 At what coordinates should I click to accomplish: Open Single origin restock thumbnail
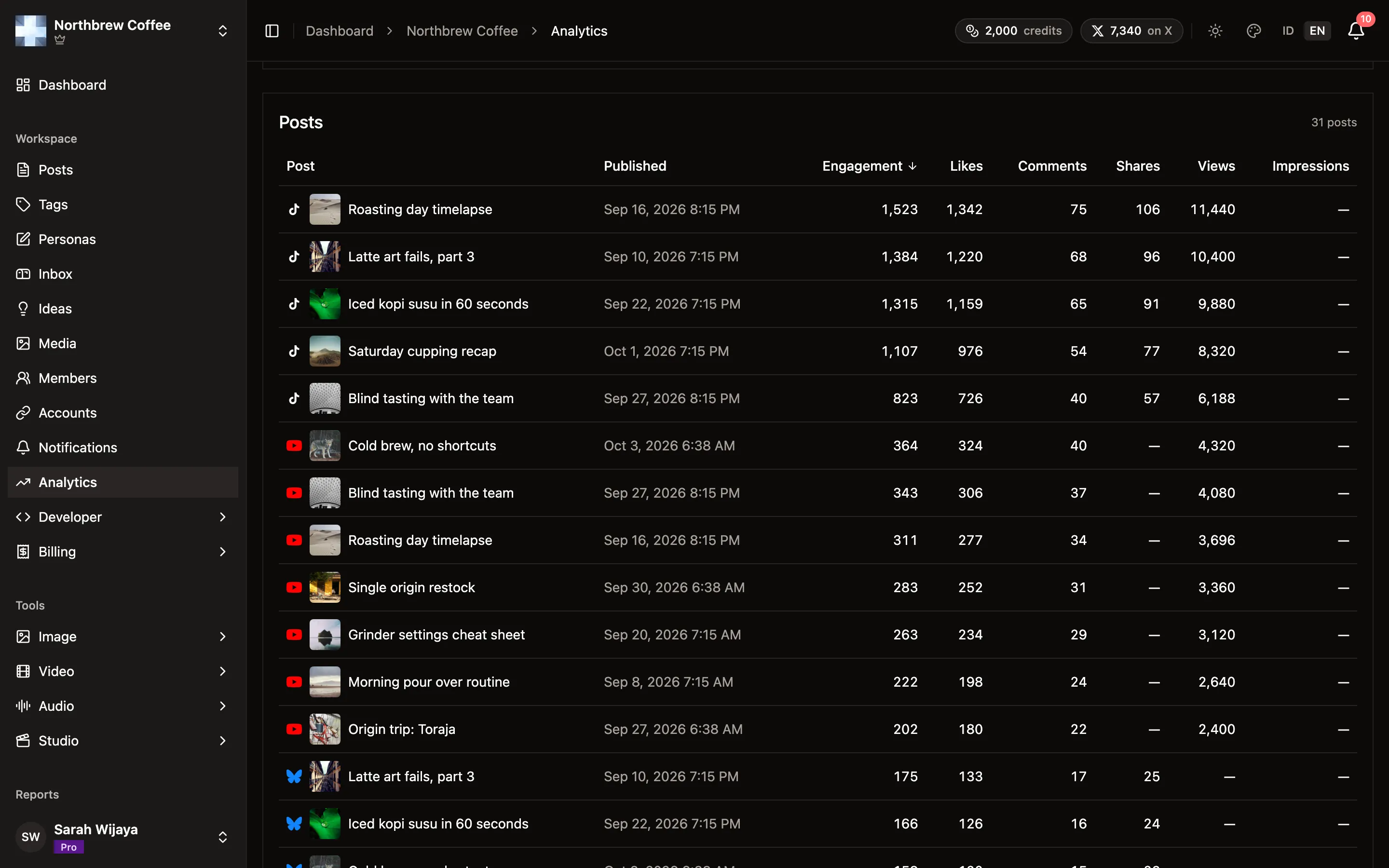click(x=325, y=587)
